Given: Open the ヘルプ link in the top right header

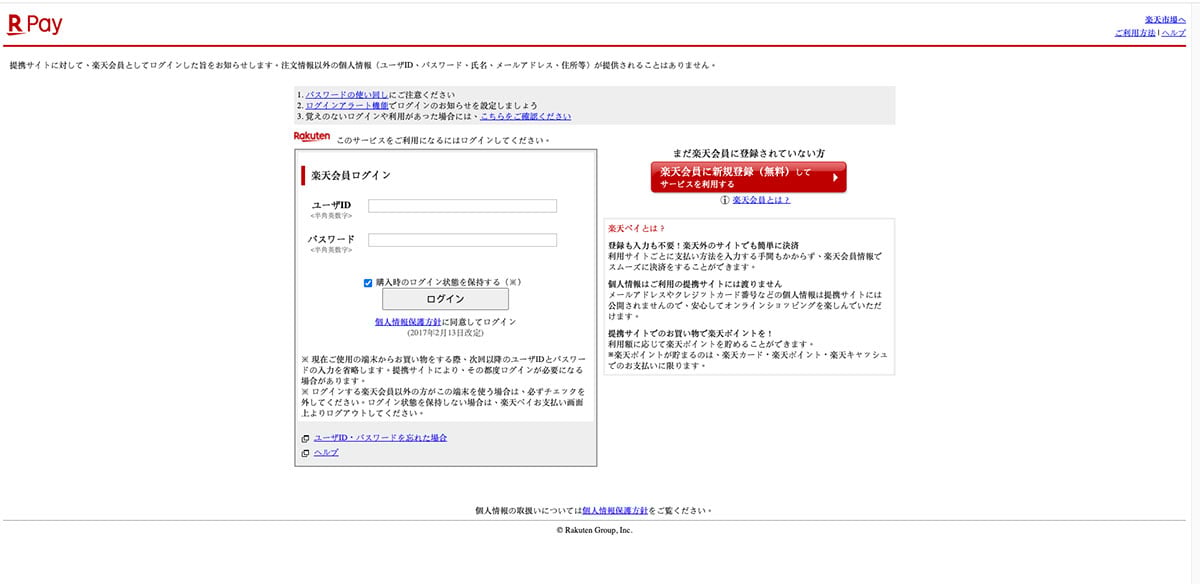Looking at the screenshot, I should pyautogui.click(x=1174, y=33).
